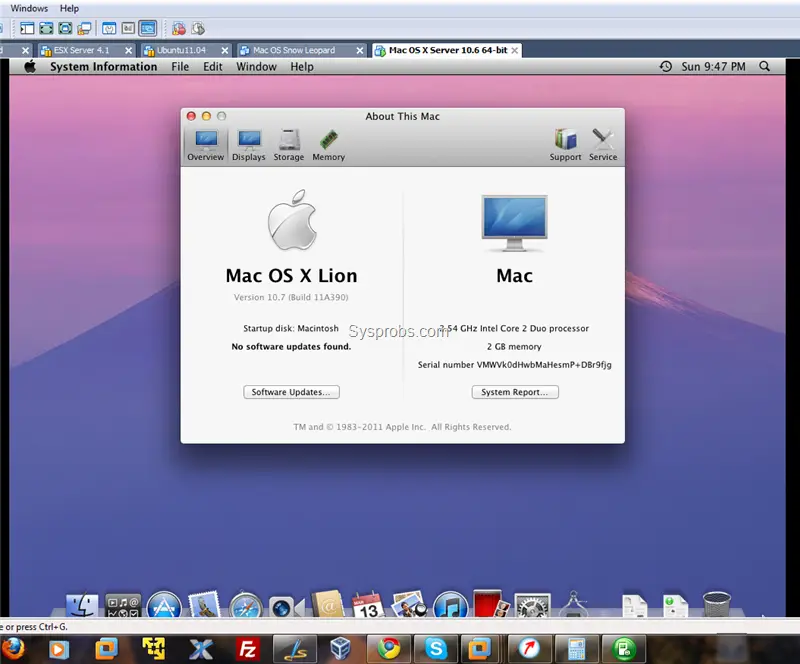The image size is (800, 664).
Task: Switch to the ESX Server 4.1 VM tab
Action: 82,50
